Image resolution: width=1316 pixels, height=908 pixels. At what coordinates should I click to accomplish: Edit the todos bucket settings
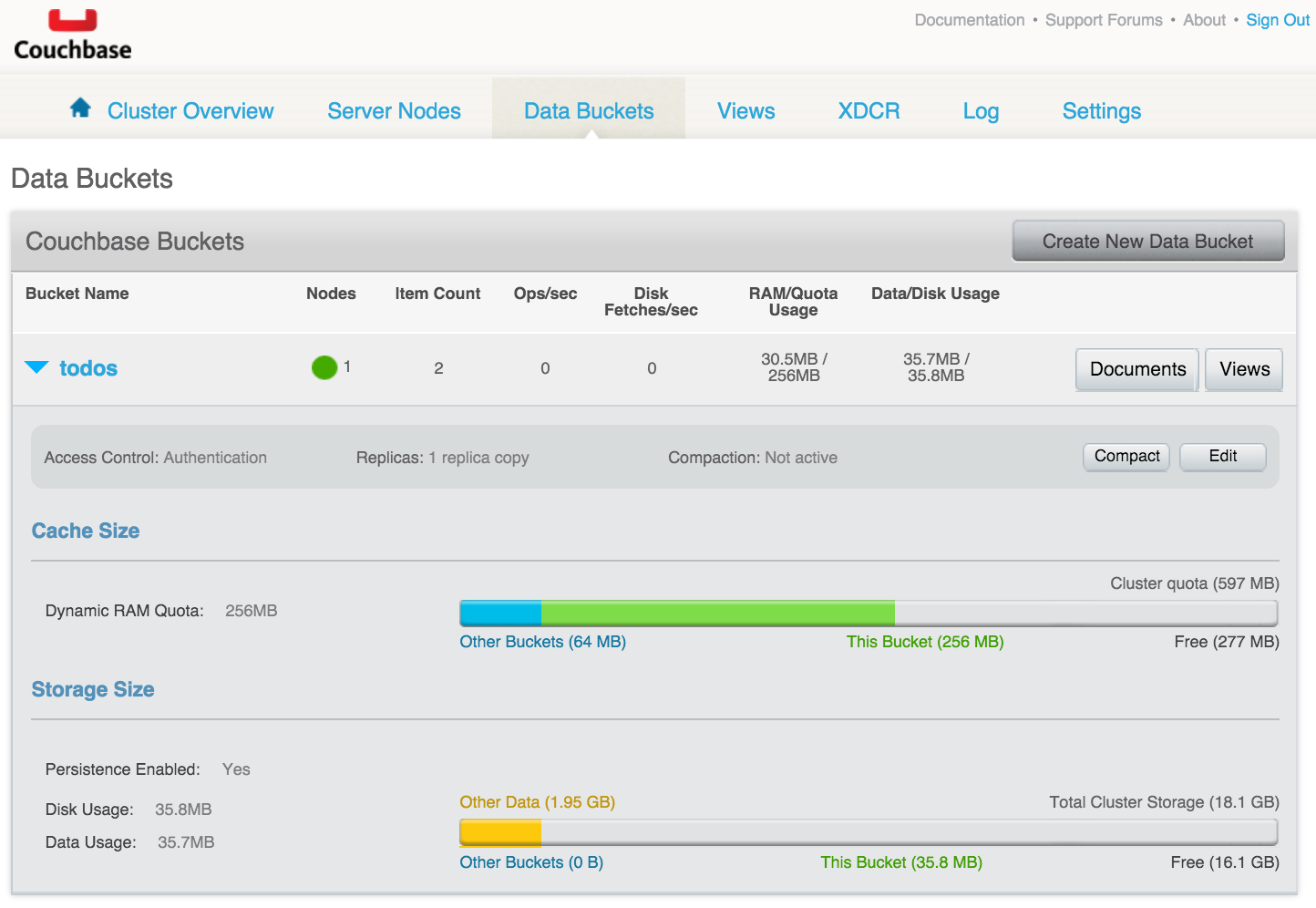[x=1223, y=456]
